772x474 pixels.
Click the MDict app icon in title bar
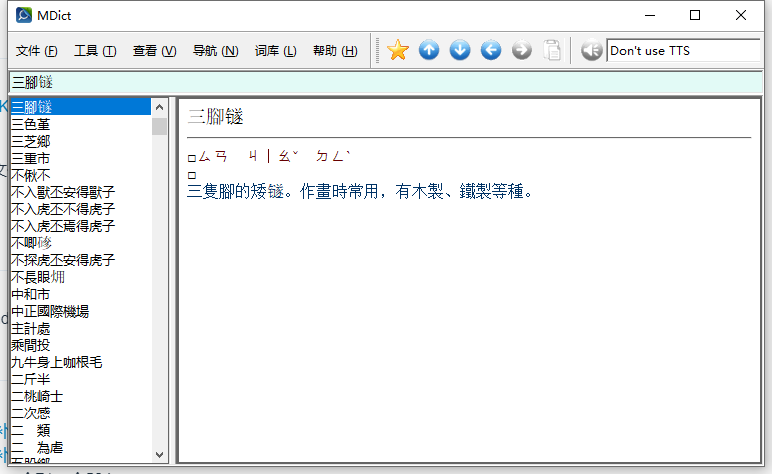point(23,15)
